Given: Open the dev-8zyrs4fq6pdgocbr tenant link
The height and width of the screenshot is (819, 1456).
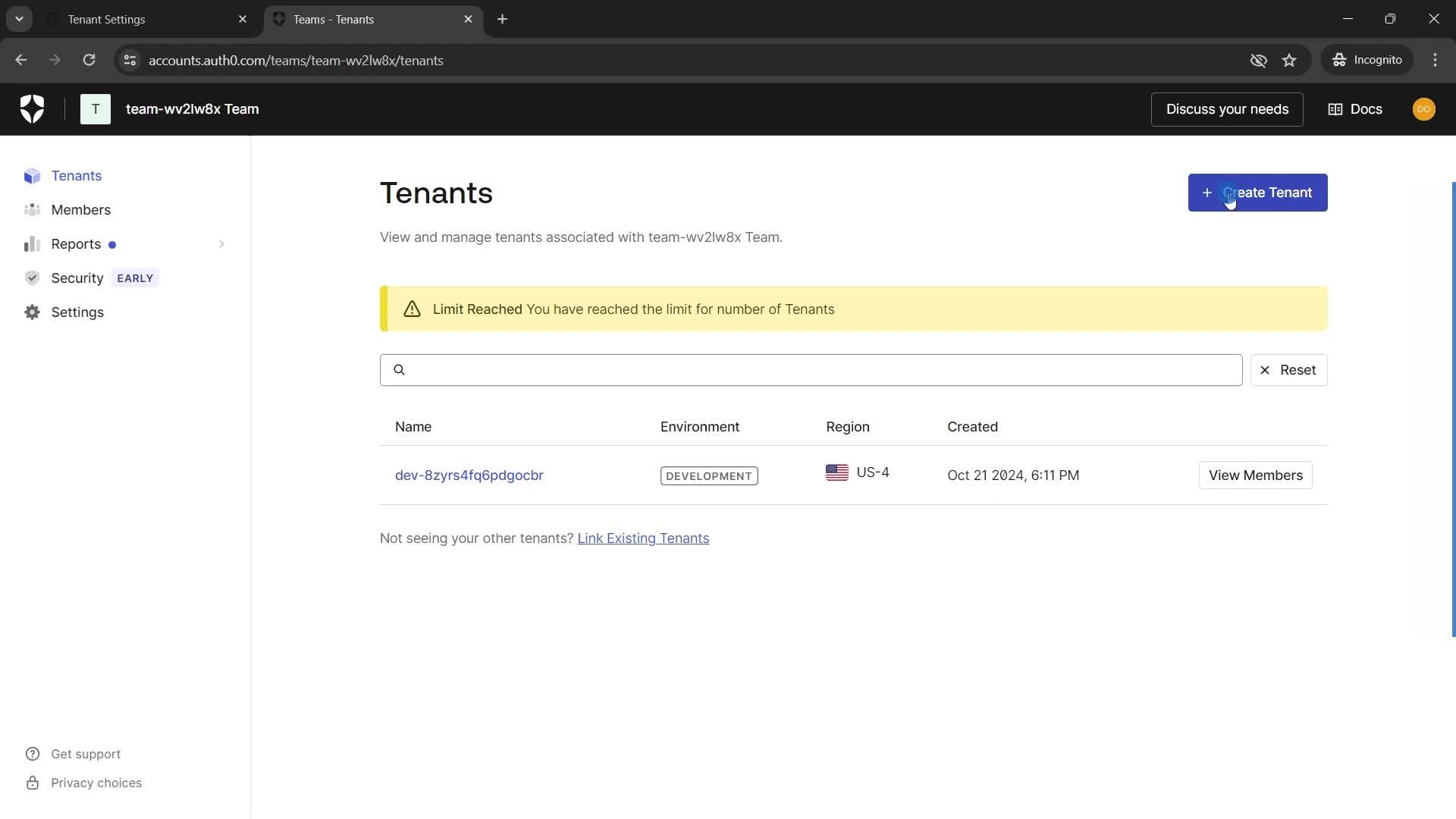Looking at the screenshot, I should point(469,475).
